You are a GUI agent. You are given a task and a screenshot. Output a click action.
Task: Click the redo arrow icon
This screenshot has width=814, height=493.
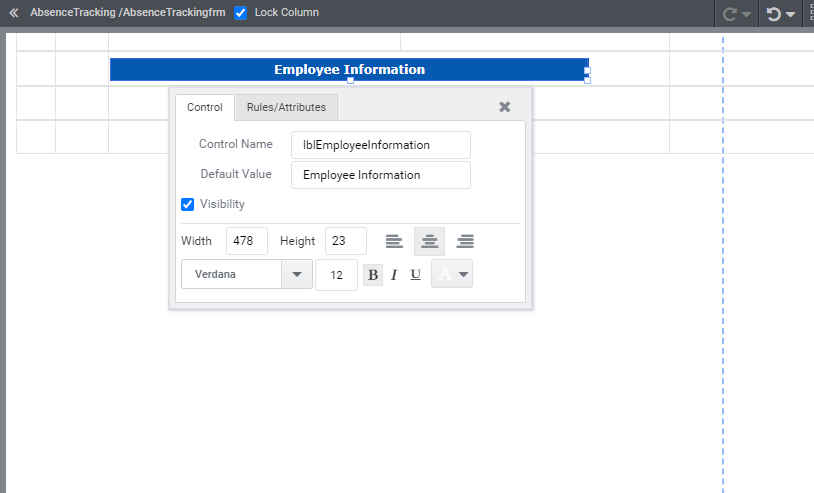[x=729, y=14]
